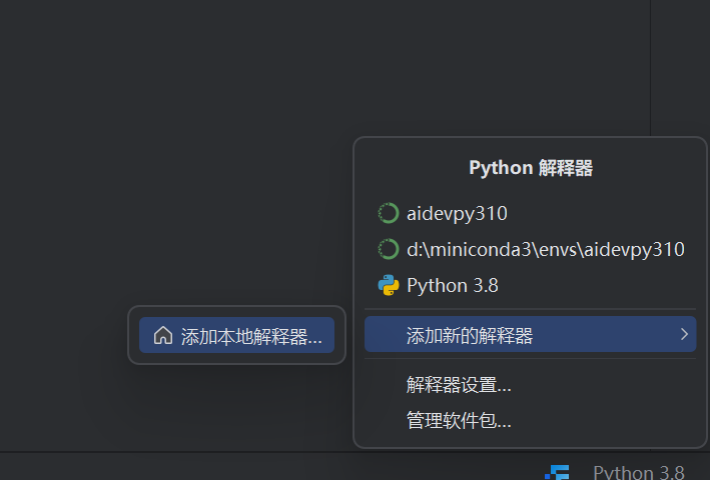Click the house icon for local interpreter
Image resolution: width=710 pixels, height=480 pixels.
point(163,336)
